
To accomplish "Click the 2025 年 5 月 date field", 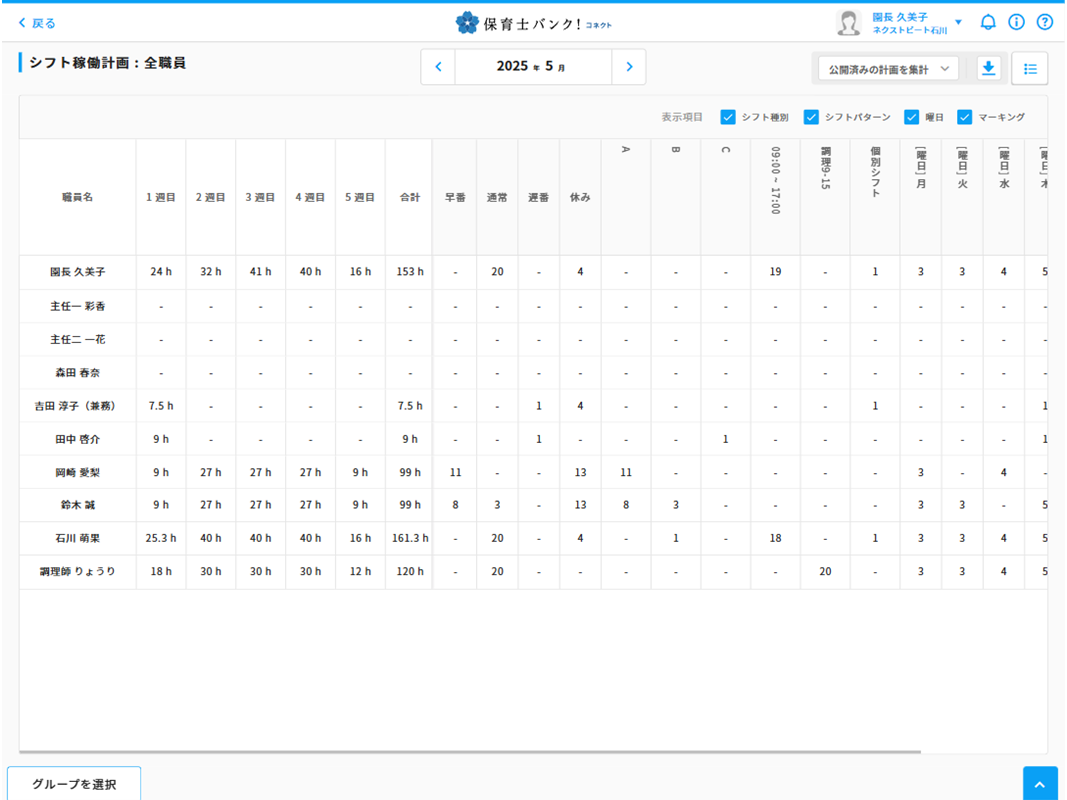I will pos(533,66).
